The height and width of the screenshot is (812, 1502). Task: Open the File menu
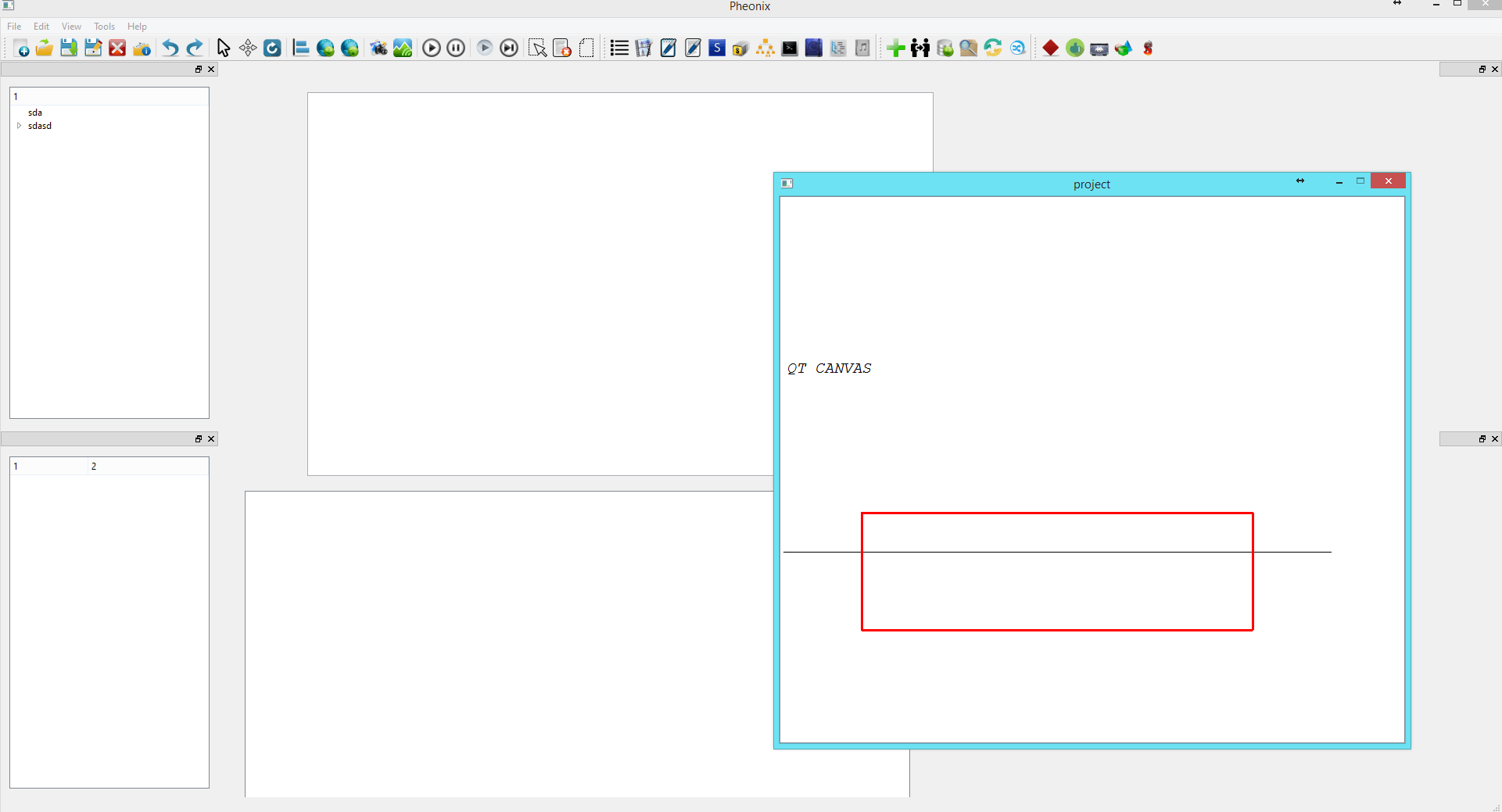(x=14, y=27)
